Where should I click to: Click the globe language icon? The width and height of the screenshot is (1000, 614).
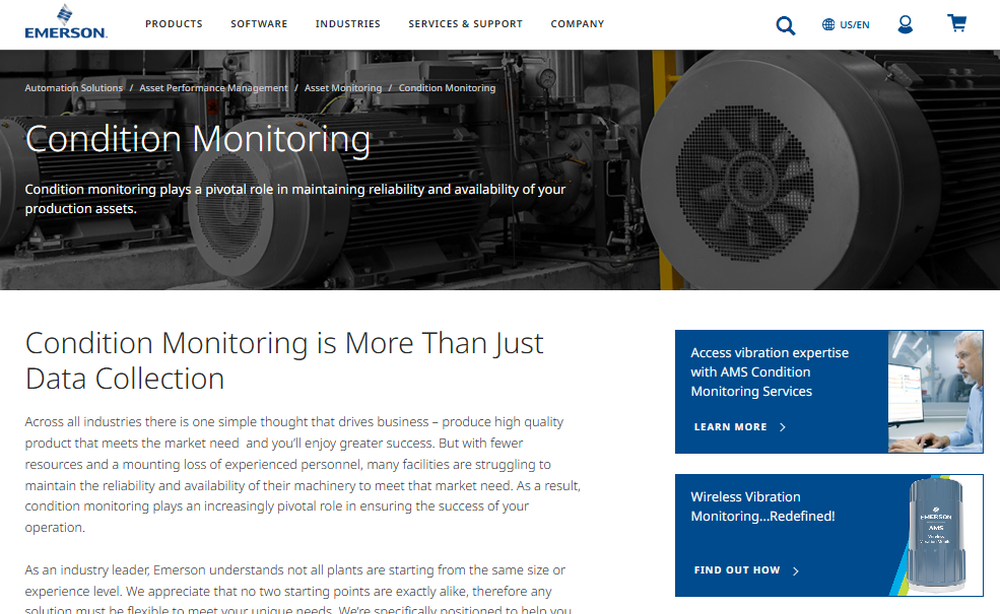pyautogui.click(x=828, y=24)
